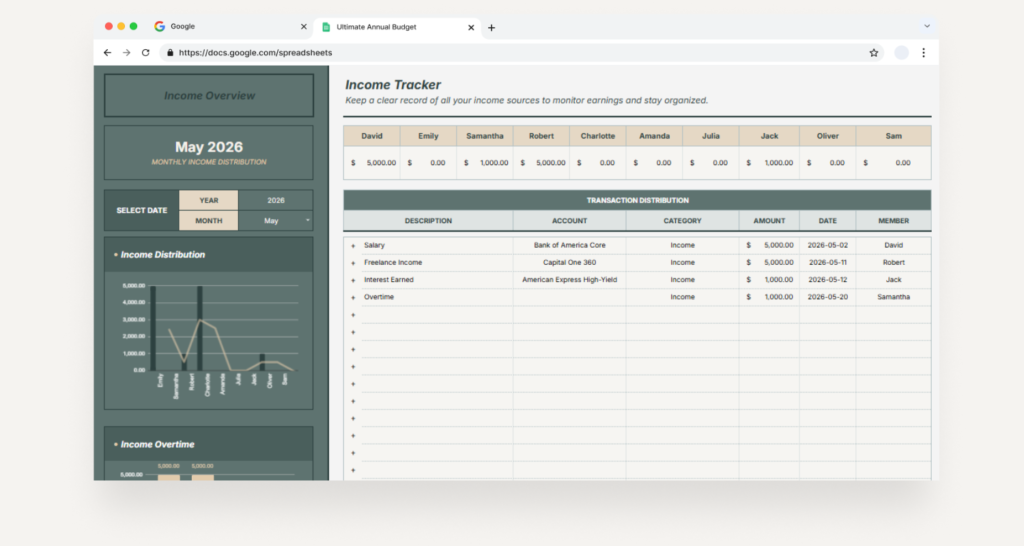Bookmark page with the star icon
Screen dimensions: 1024x546
tap(874, 53)
